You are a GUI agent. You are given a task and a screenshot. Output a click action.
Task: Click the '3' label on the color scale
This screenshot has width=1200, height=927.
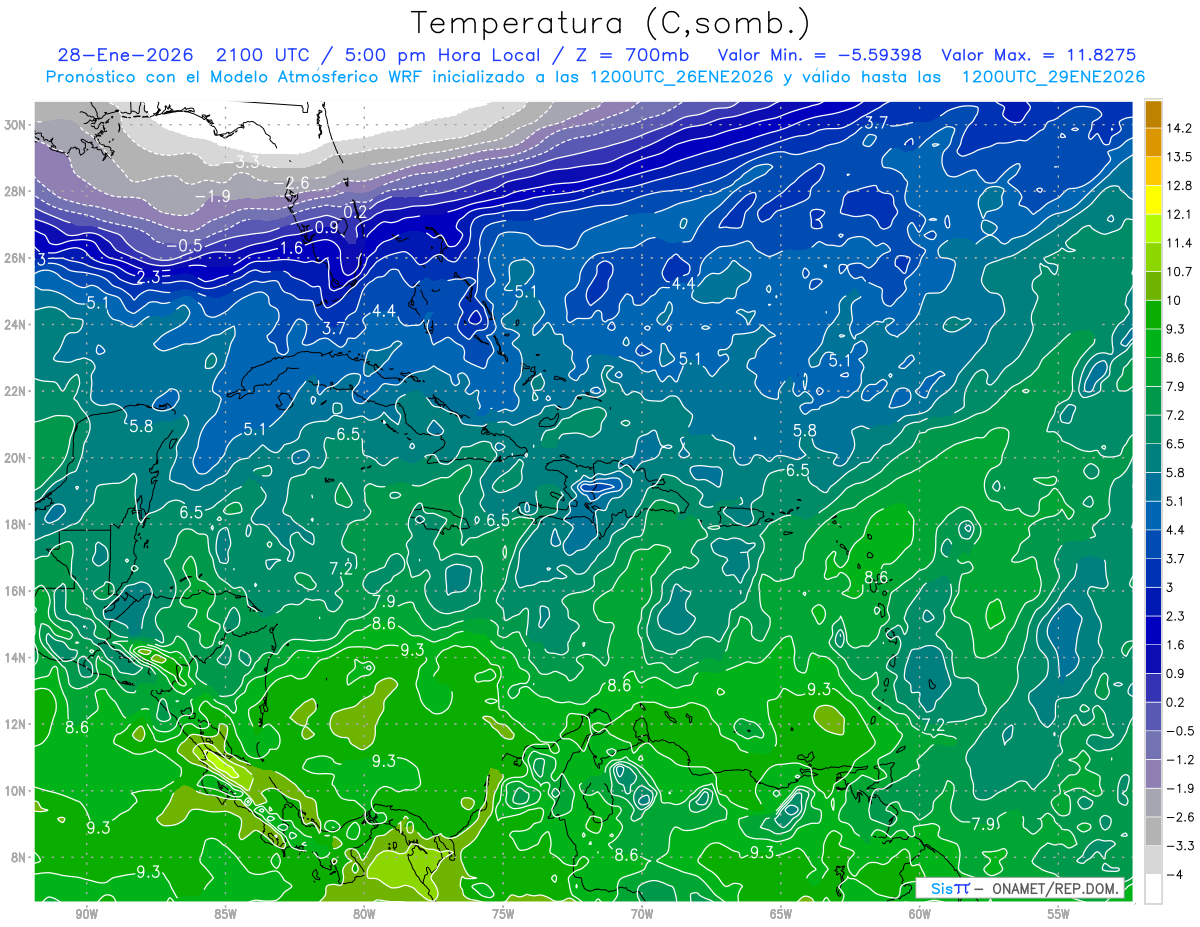tap(1170, 587)
